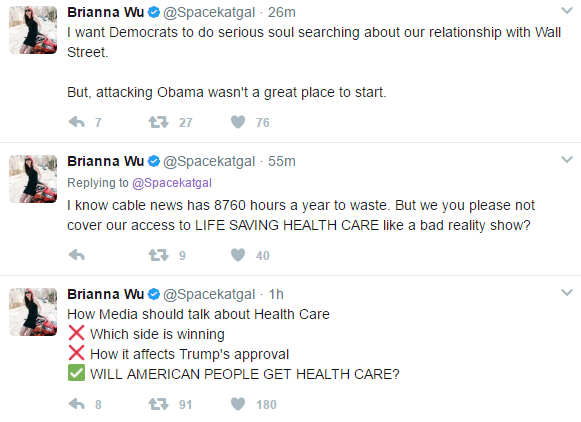Open the 55m timestamp permalink
581x422 pixels.
coord(282,161)
